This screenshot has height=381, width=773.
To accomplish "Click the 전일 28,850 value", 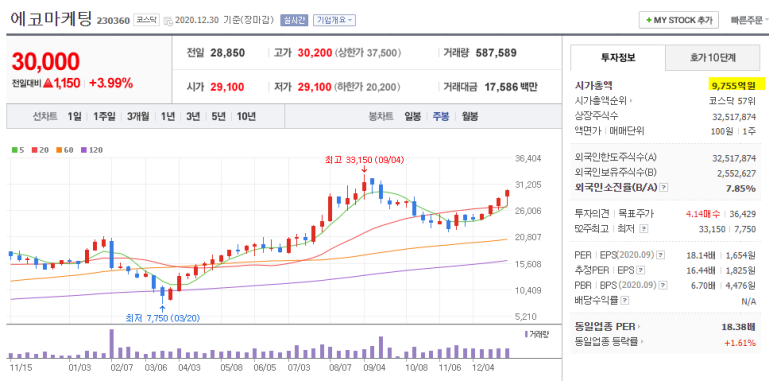I will point(227,53).
